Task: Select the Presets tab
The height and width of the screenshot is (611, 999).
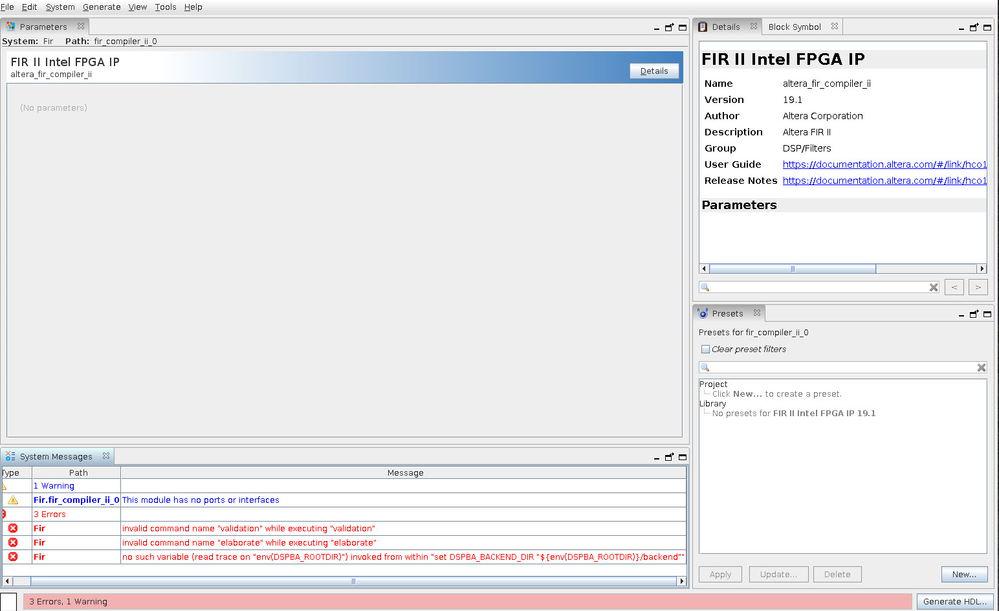Action: tap(728, 313)
